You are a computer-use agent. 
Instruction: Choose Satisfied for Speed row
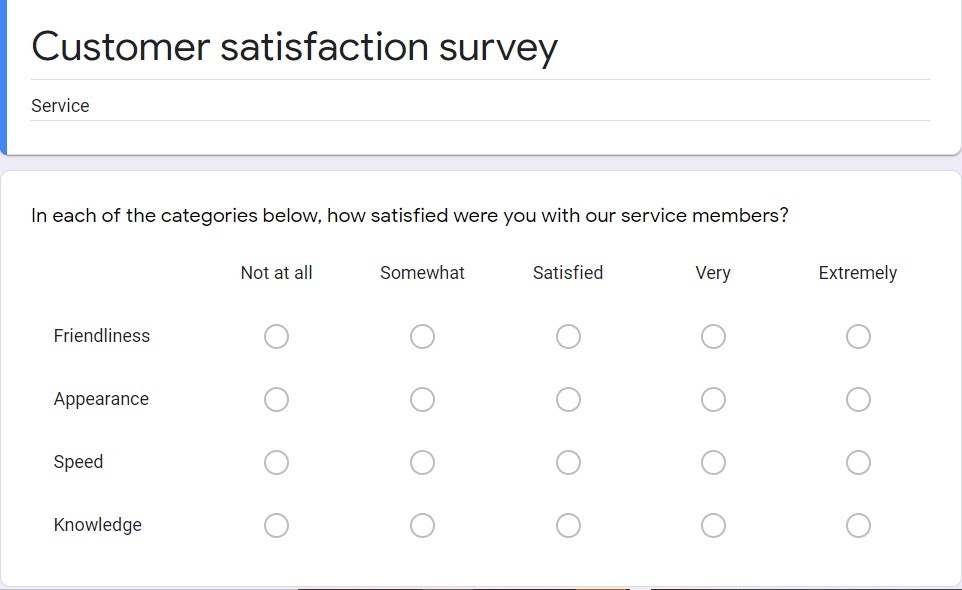tap(568, 463)
